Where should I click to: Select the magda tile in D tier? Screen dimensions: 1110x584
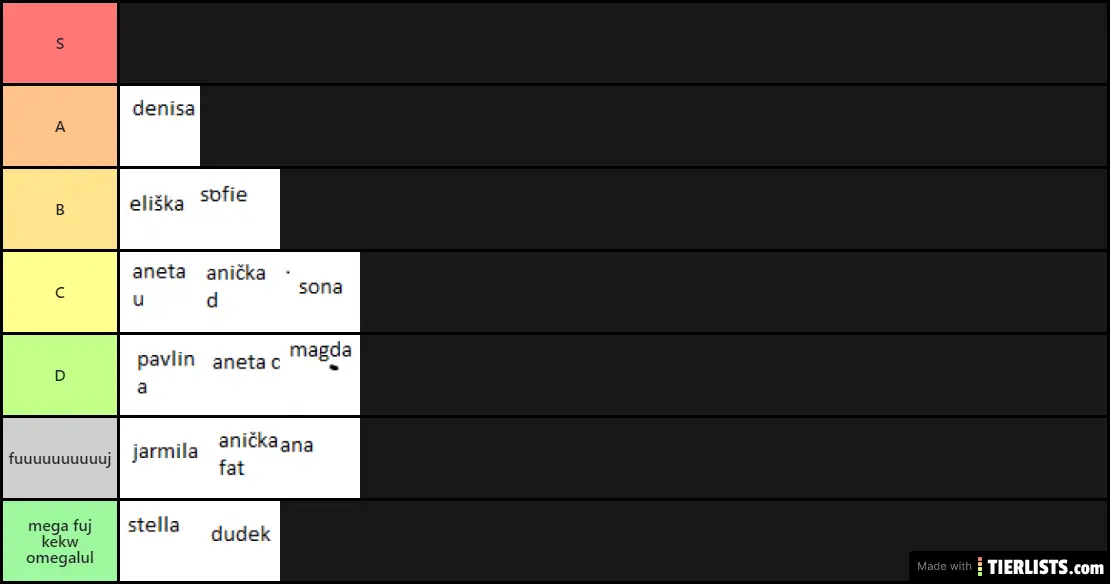320,375
